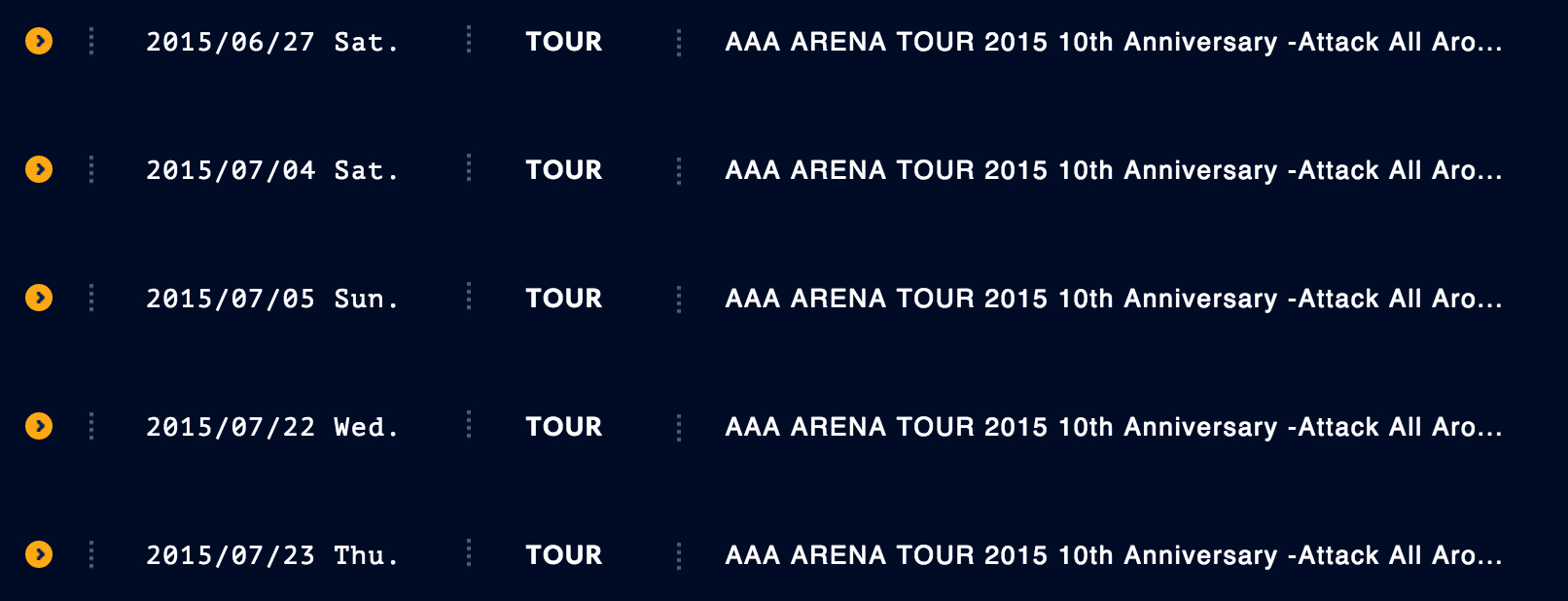
Task: Select the date 2015/07/23 Thu.
Action: 271,555
